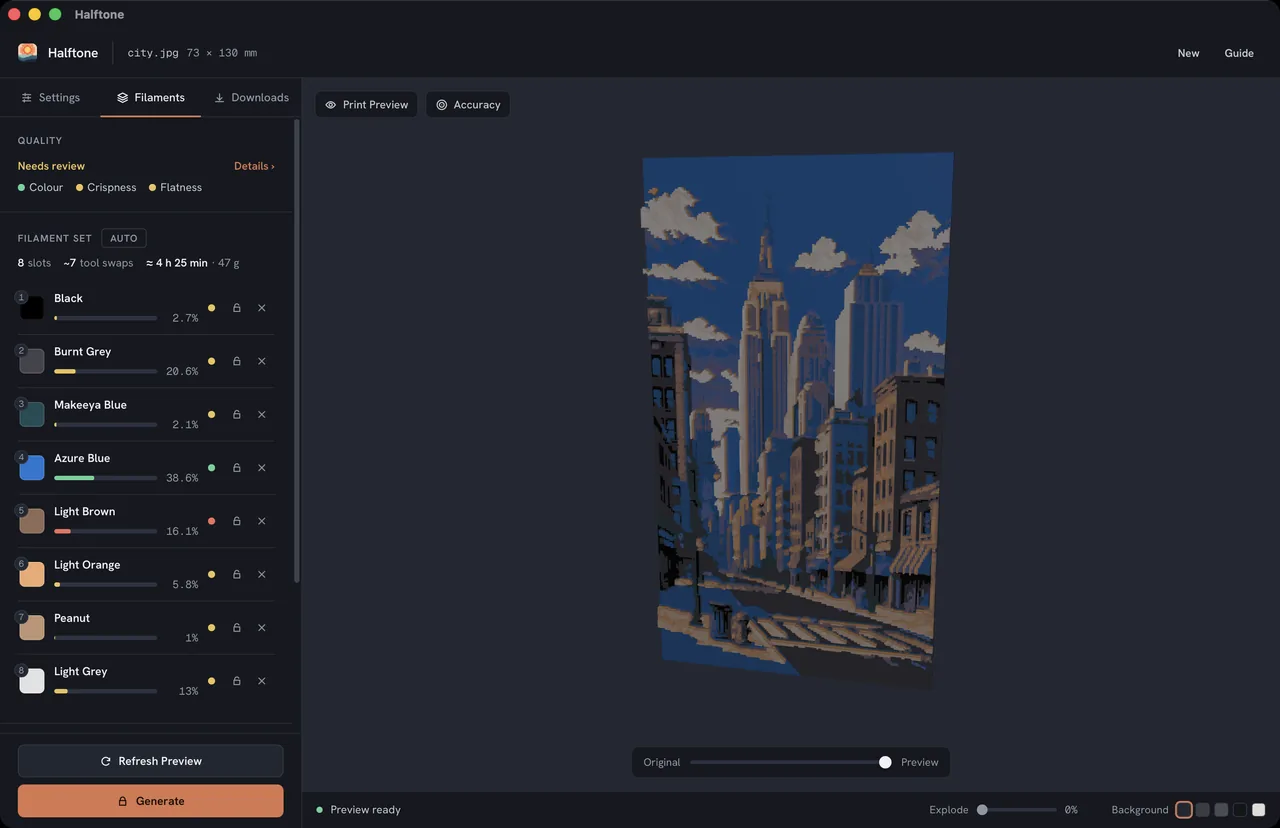
Task: Click the lock icon for Azure Blue
Action: [237, 468]
